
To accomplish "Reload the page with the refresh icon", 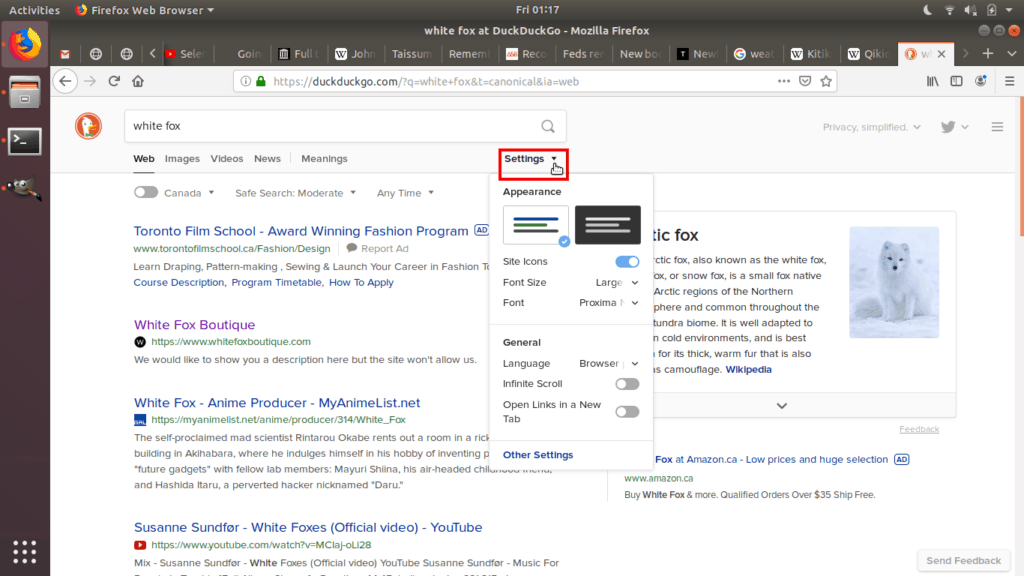I will pos(114,81).
